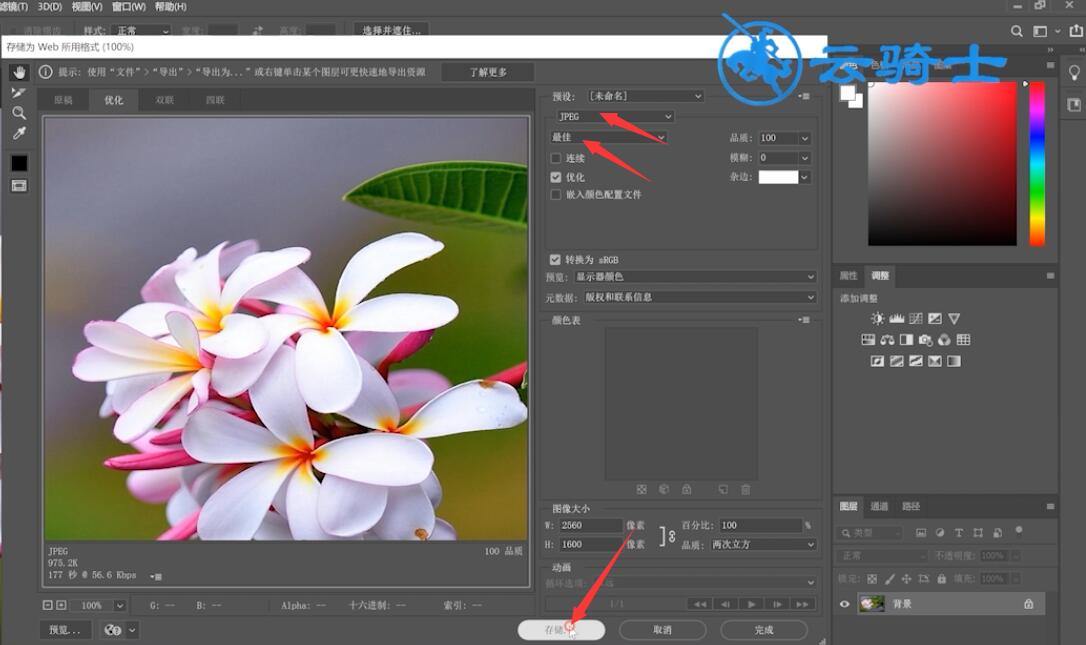This screenshot has width=1086, height=645.
Task: Switch to the 四联 4-up tab
Action: (215, 100)
